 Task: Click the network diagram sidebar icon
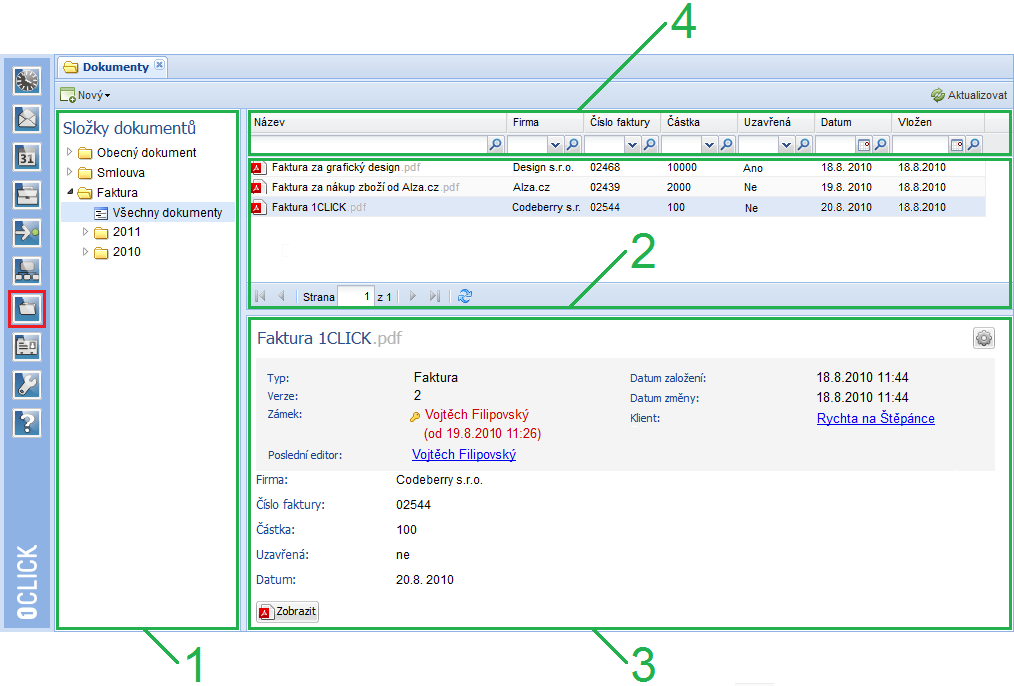coord(27,270)
